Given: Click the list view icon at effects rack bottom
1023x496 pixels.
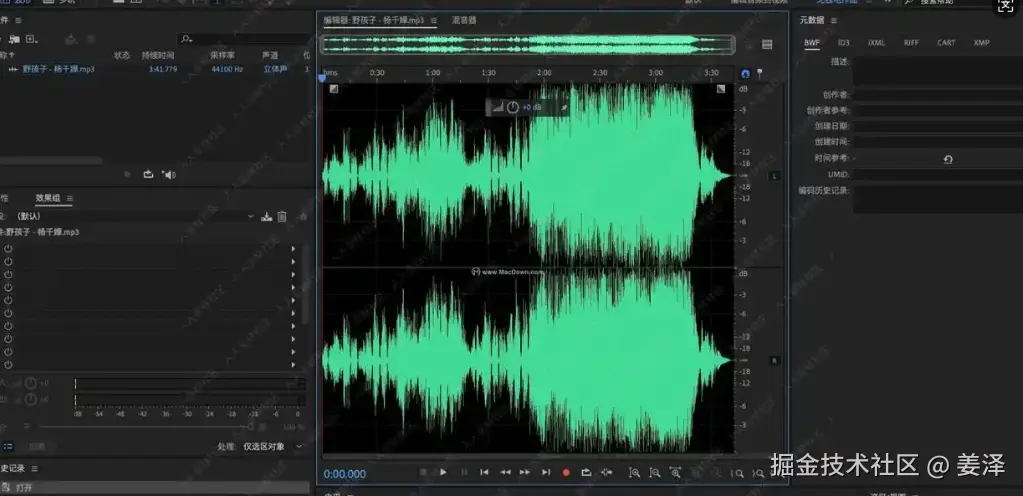Looking at the screenshot, I should 8,446.
